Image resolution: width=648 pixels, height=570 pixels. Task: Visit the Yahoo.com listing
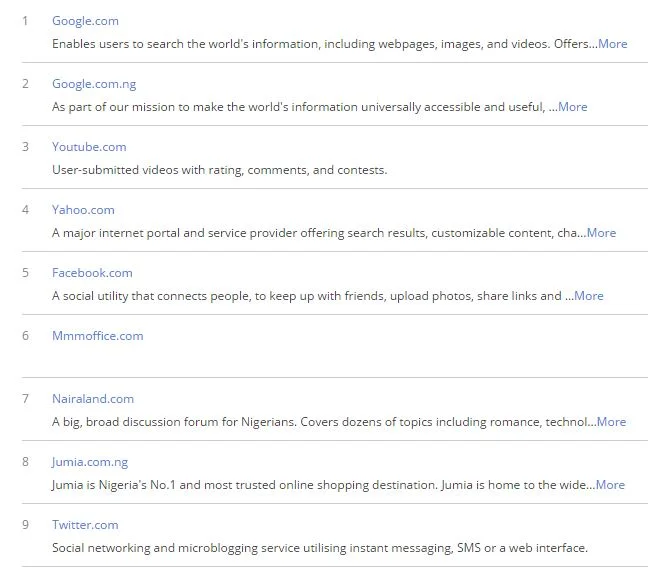tap(83, 210)
